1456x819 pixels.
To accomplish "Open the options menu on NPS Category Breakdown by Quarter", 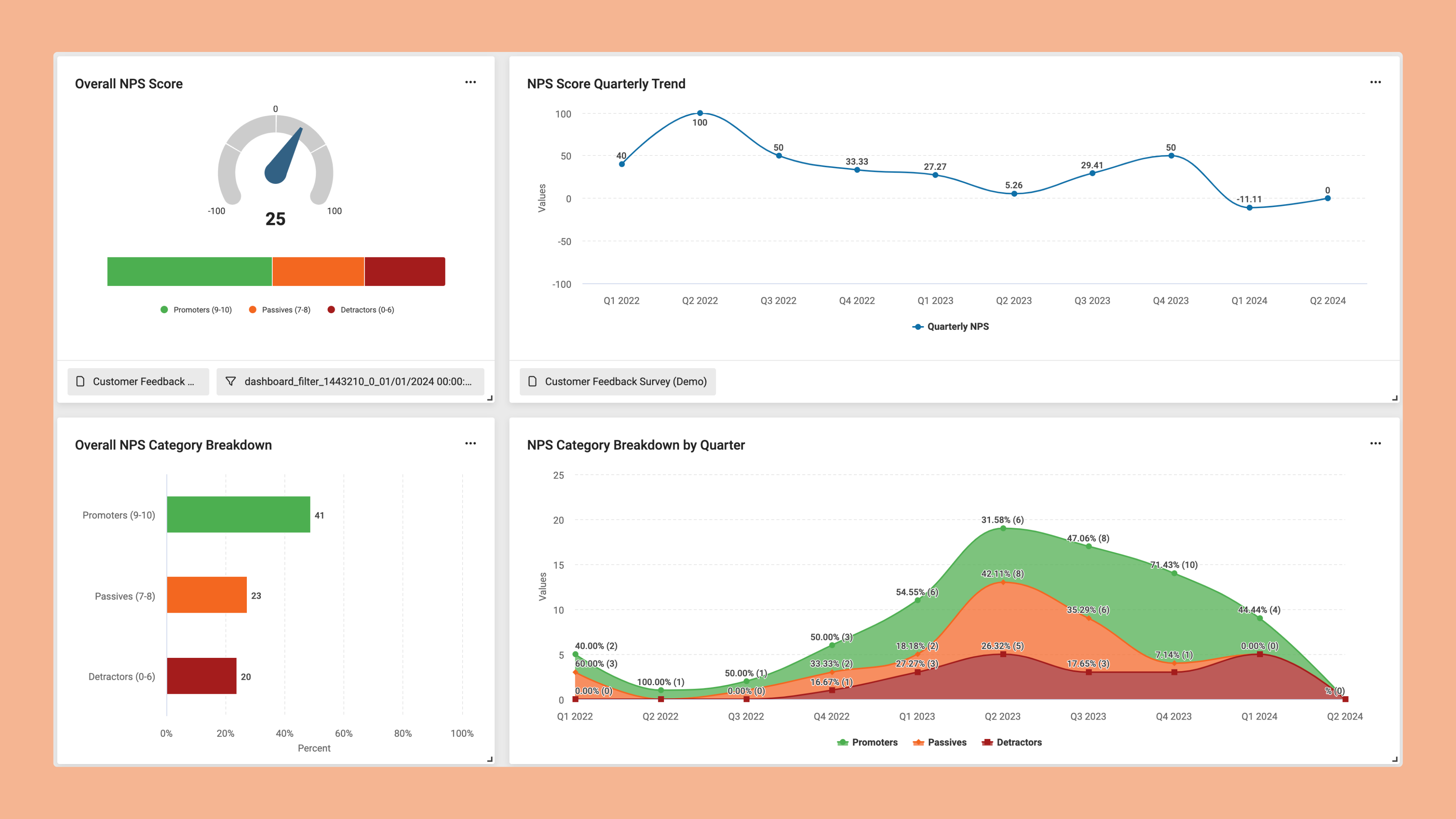I will [x=1376, y=443].
